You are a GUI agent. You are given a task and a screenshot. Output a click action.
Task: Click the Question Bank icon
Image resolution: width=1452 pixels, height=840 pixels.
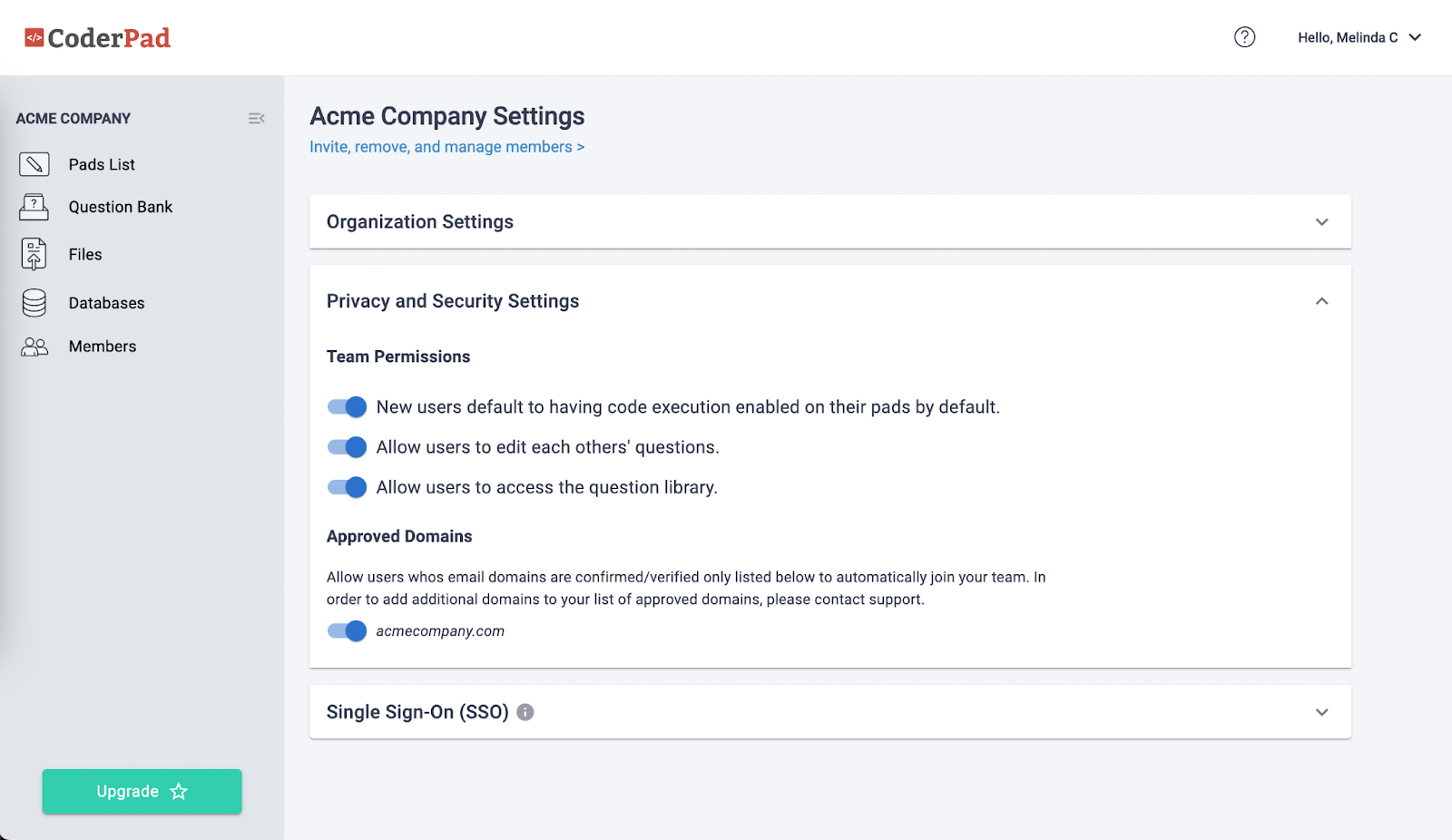pos(34,207)
